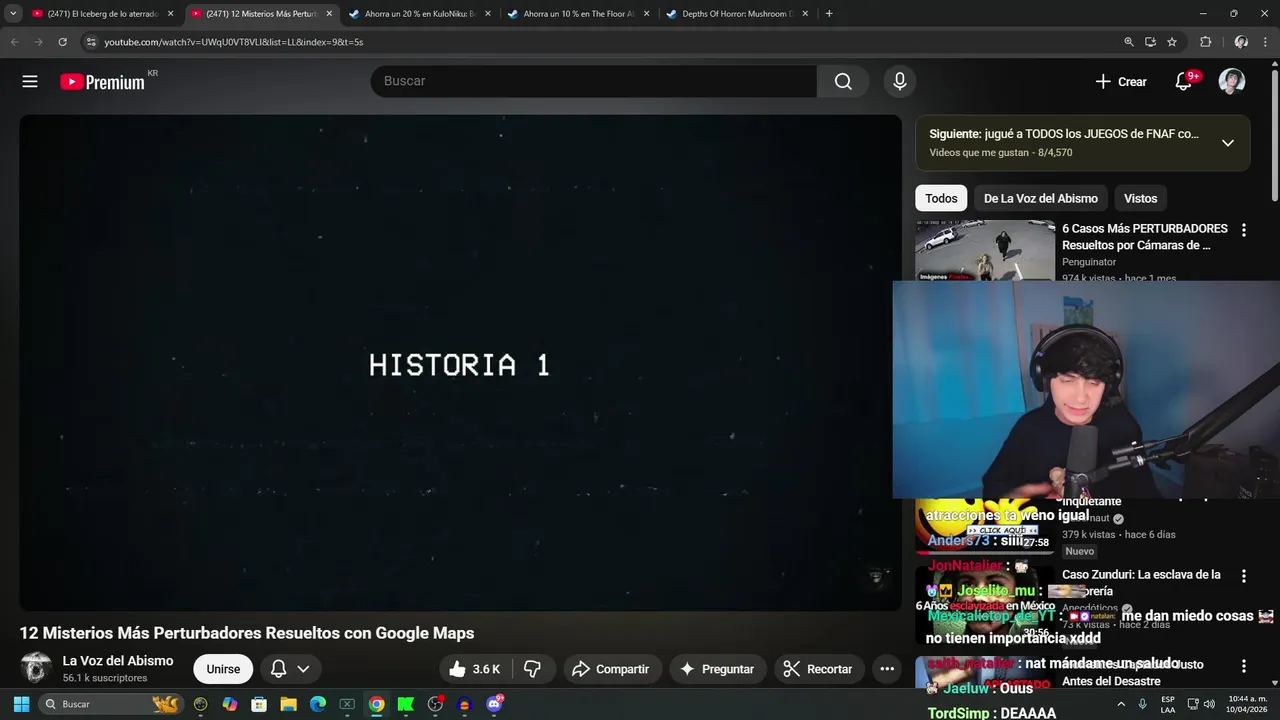Click the YouTube Buscar search field
The width and height of the screenshot is (1280, 720).
594,81
